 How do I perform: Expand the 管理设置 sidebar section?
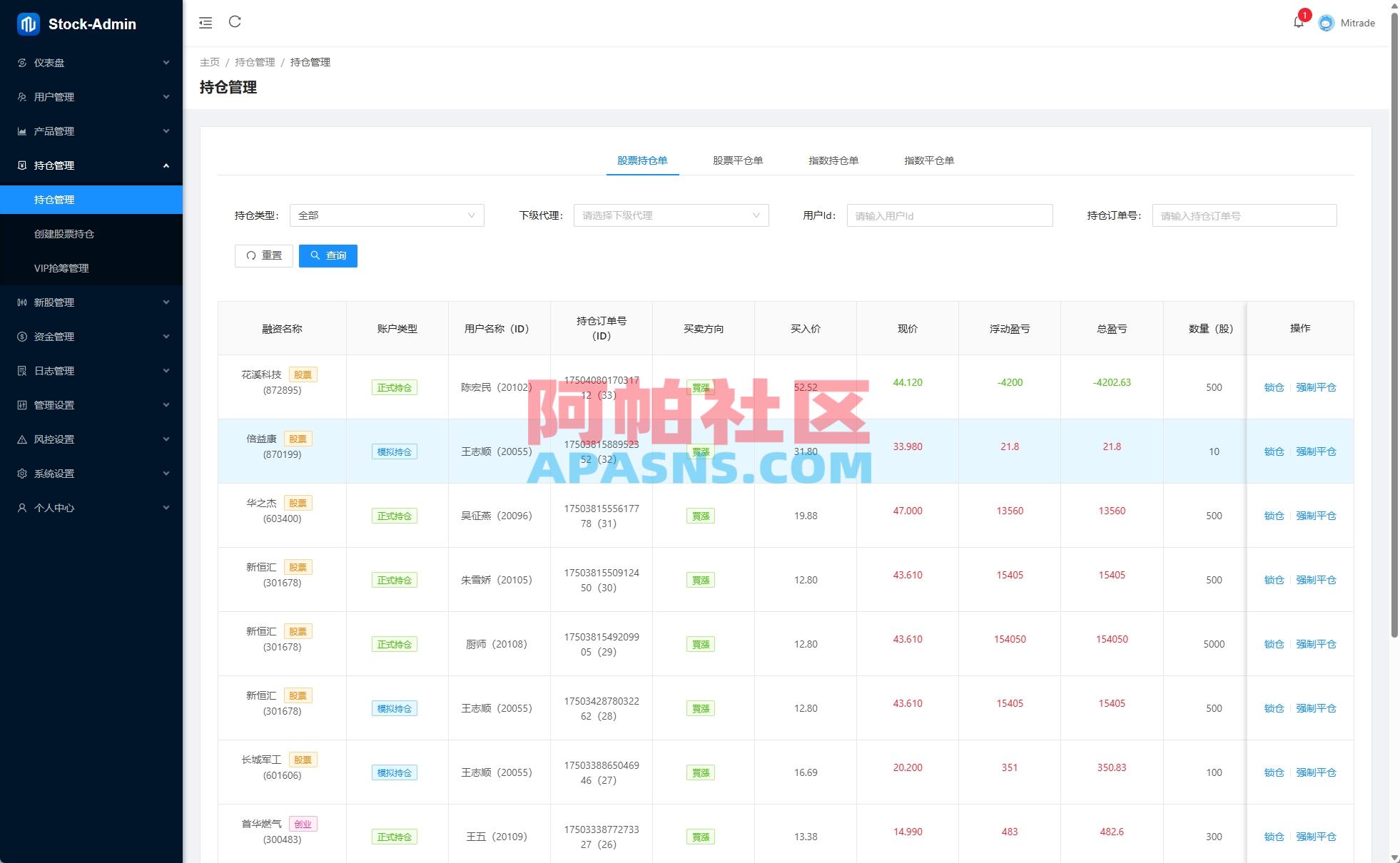tap(93, 404)
